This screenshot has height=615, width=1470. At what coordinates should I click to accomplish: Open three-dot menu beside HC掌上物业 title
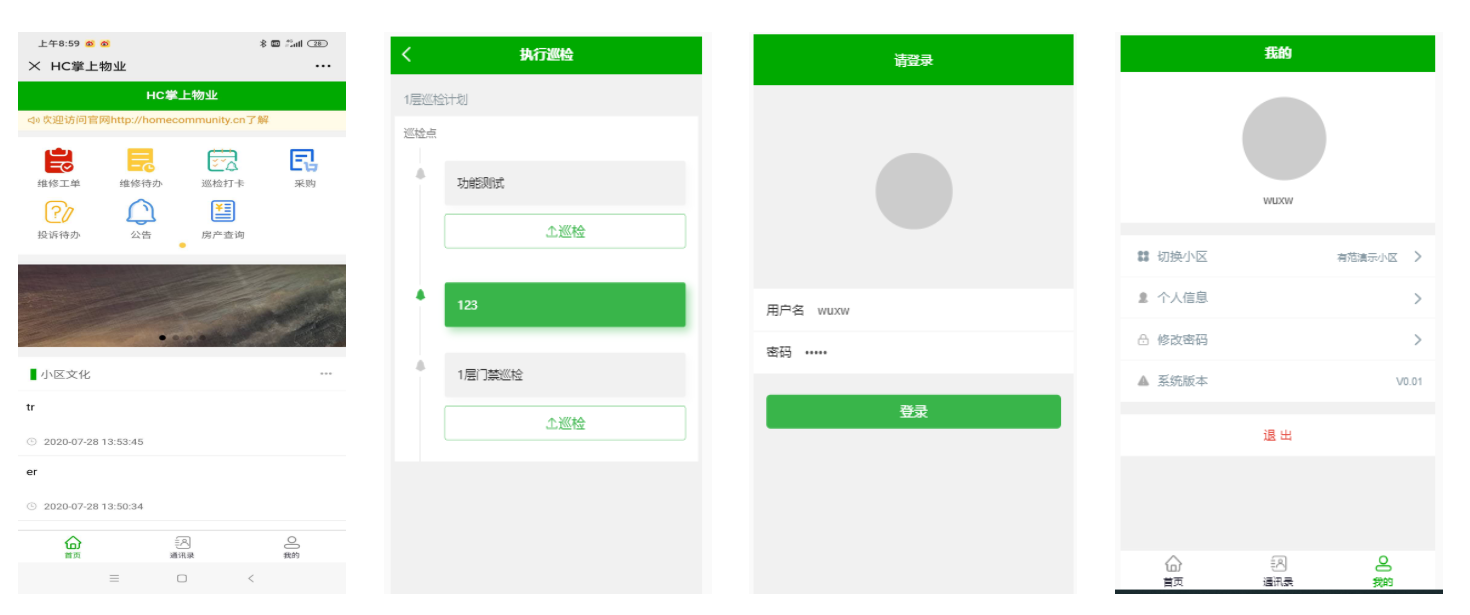(x=323, y=66)
